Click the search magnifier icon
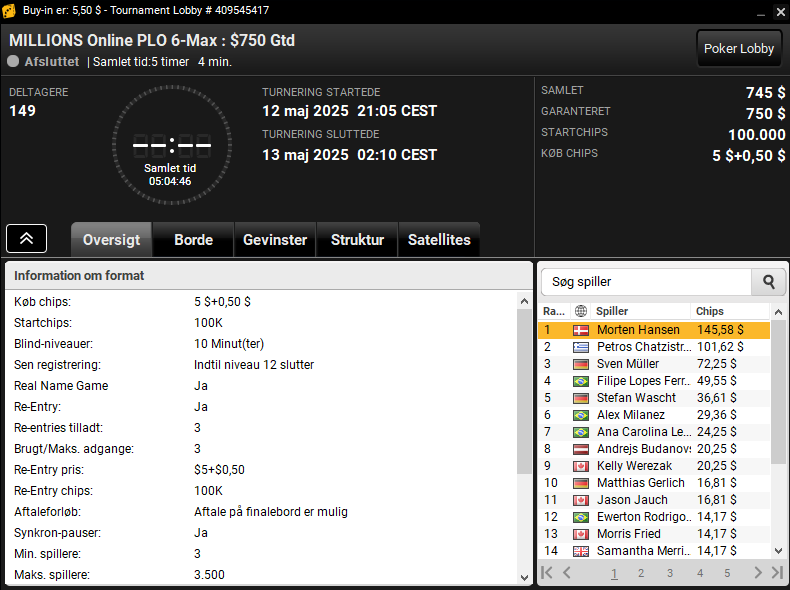790x590 pixels. (x=768, y=282)
